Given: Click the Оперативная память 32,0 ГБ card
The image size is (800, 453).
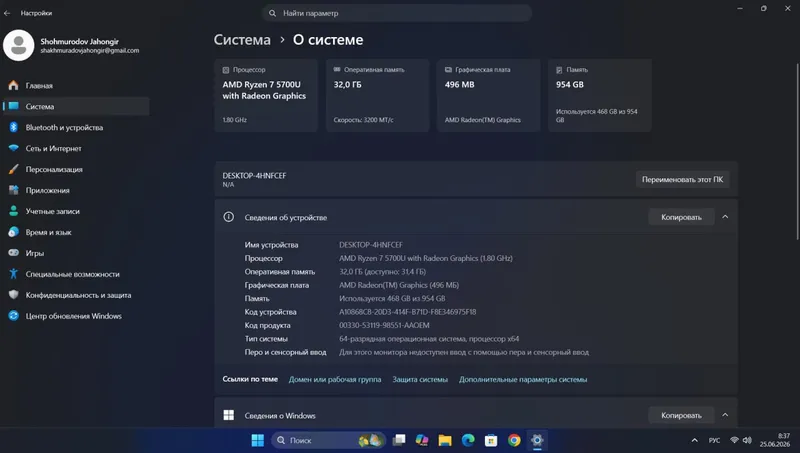Looking at the screenshot, I should (378, 95).
